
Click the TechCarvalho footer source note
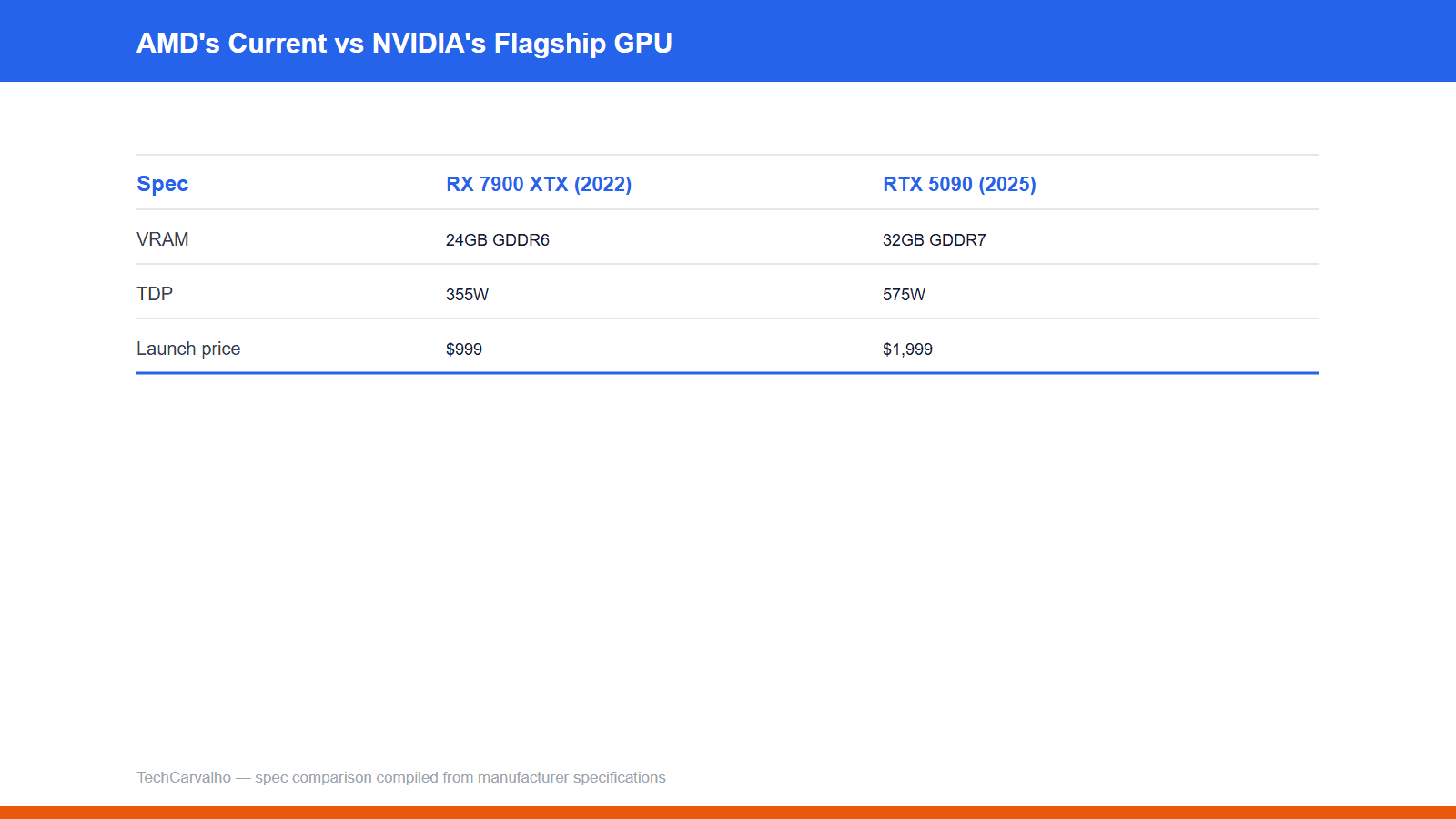pyautogui.click(x=401, y=777)
